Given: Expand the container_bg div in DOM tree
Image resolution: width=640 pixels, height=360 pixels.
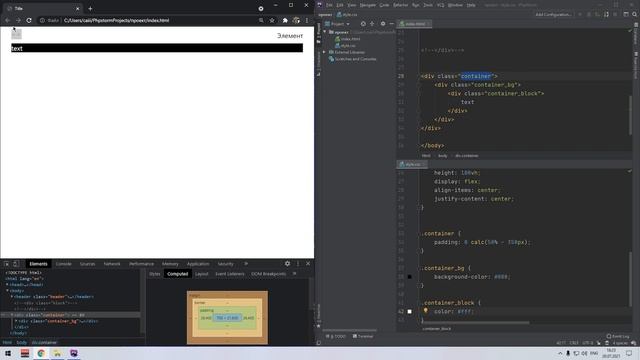Looking at the screenshot, I should click(16, 321).
